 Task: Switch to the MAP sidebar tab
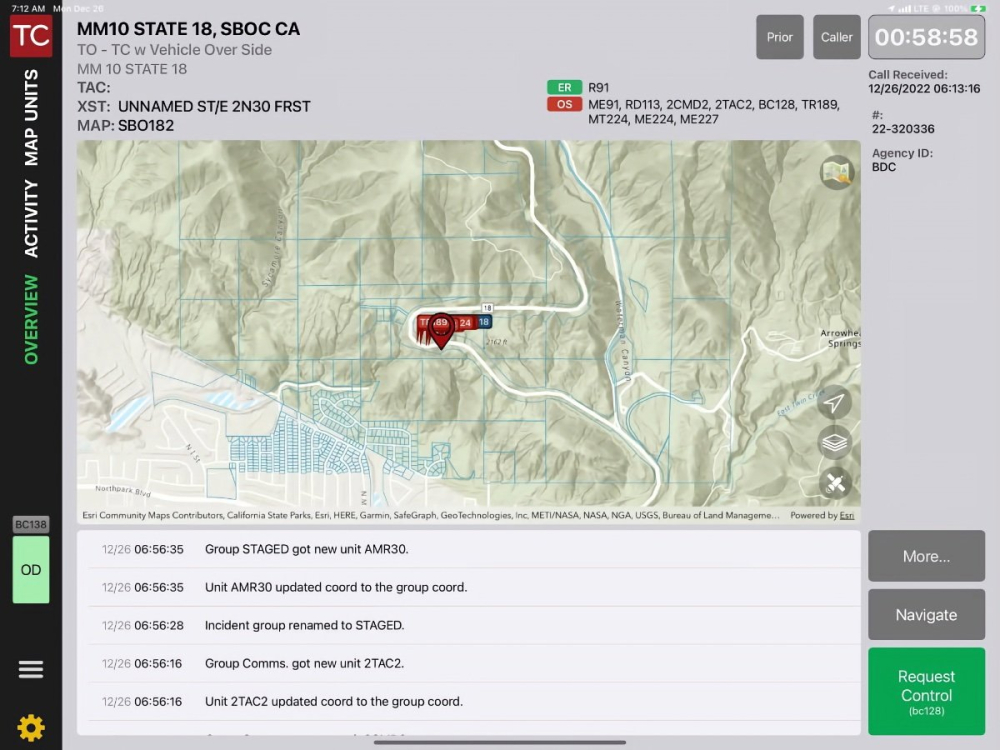click(31, 146)
